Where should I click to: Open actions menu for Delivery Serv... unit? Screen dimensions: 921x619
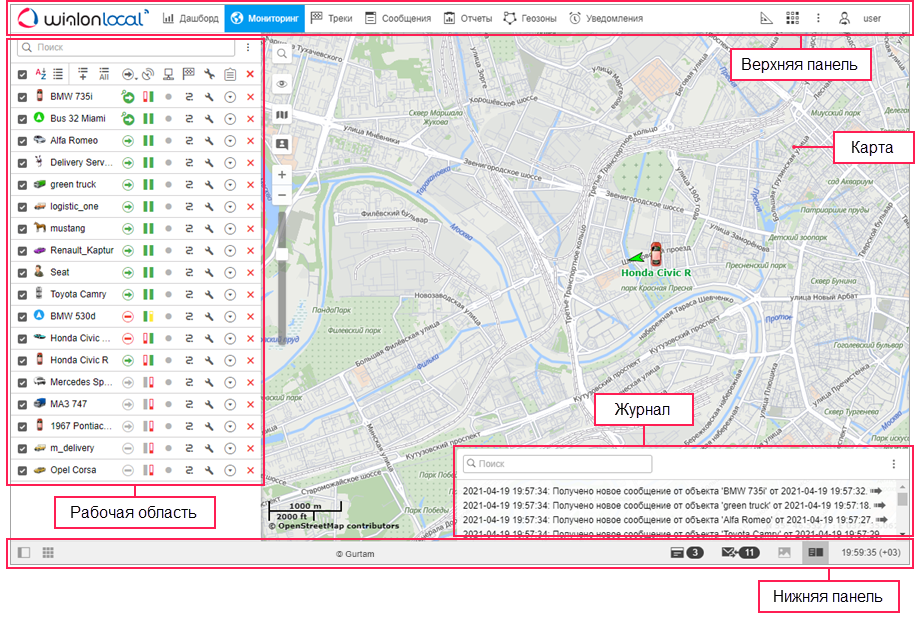click(230, 163)
